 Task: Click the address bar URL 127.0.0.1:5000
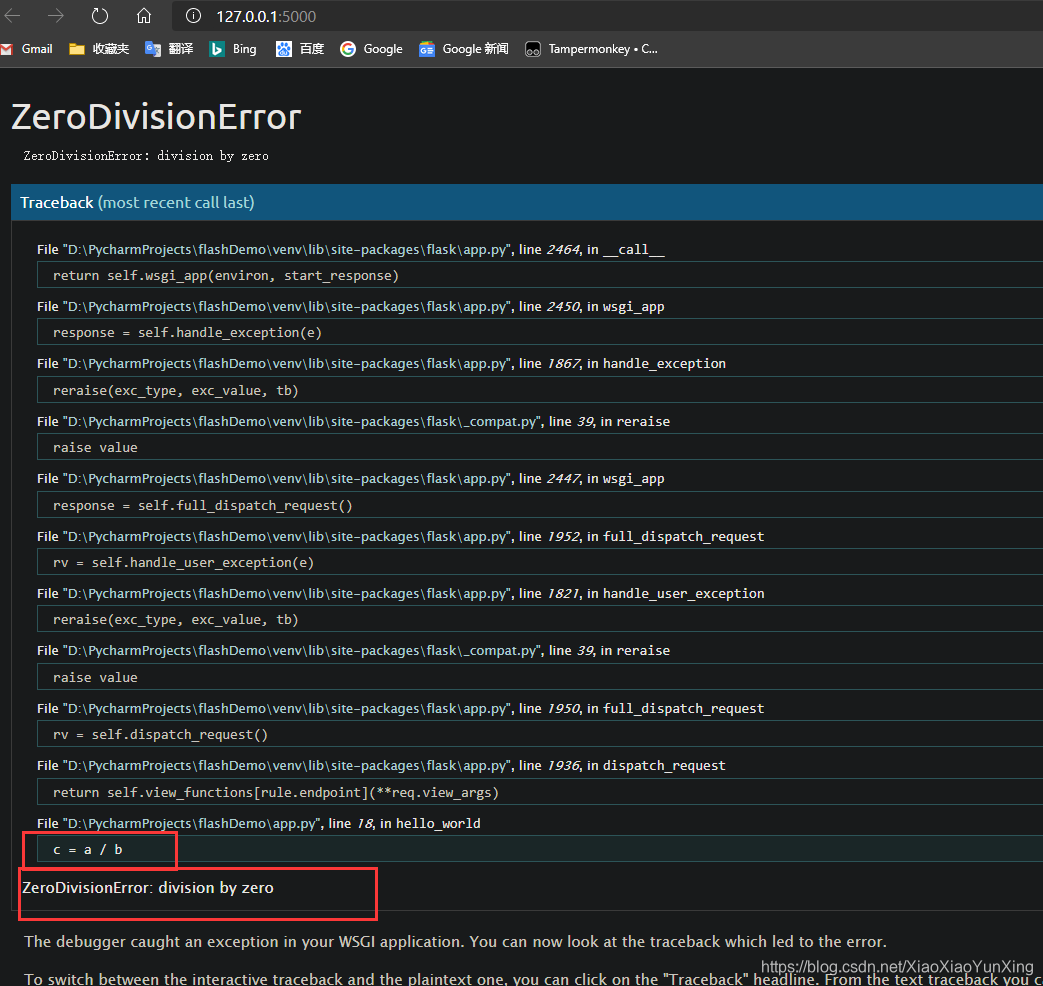(266, 17)
